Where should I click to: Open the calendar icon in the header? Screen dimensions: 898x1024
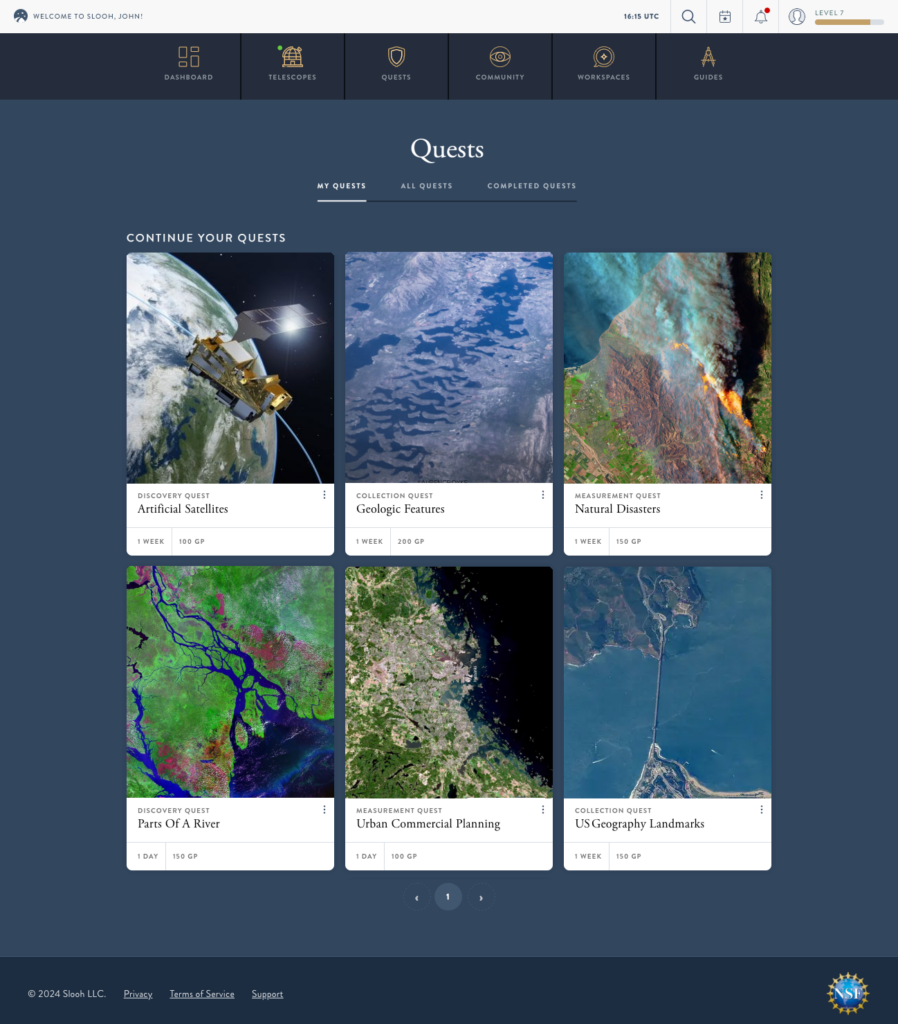tap(724, 16)
